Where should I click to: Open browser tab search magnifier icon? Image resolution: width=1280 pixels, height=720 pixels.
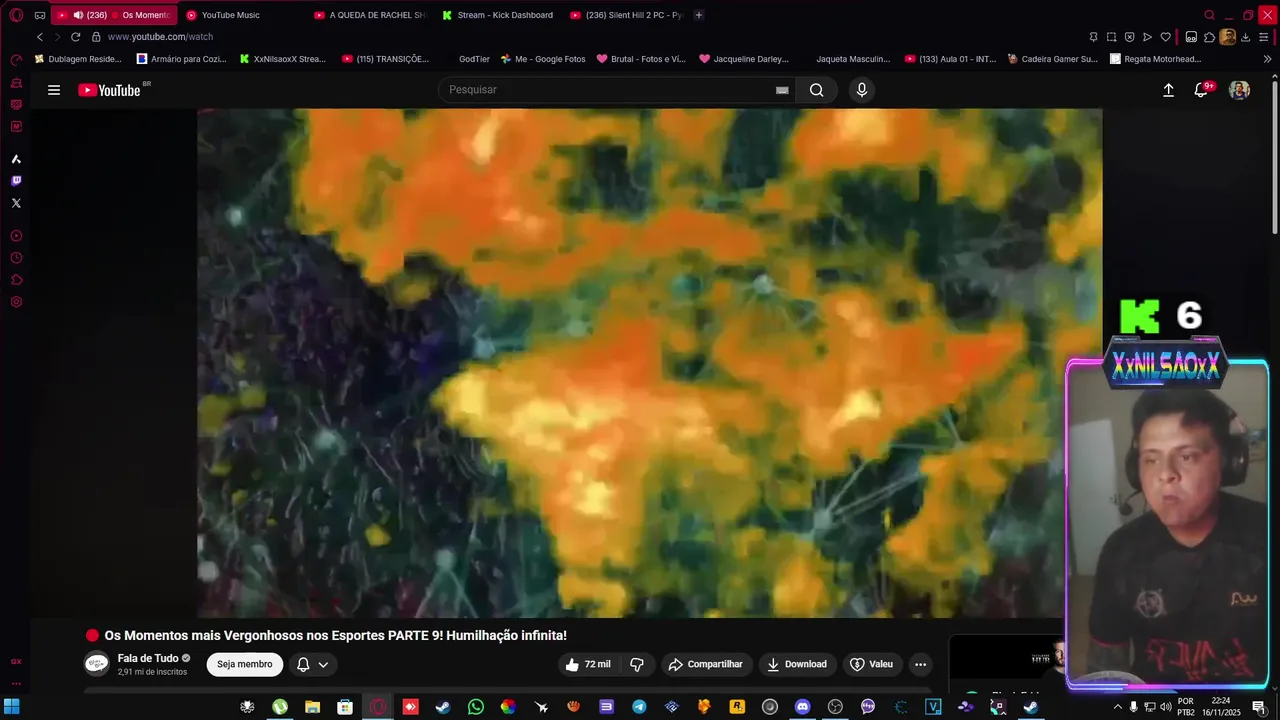pyautogui.click(x=1209, y=15)
